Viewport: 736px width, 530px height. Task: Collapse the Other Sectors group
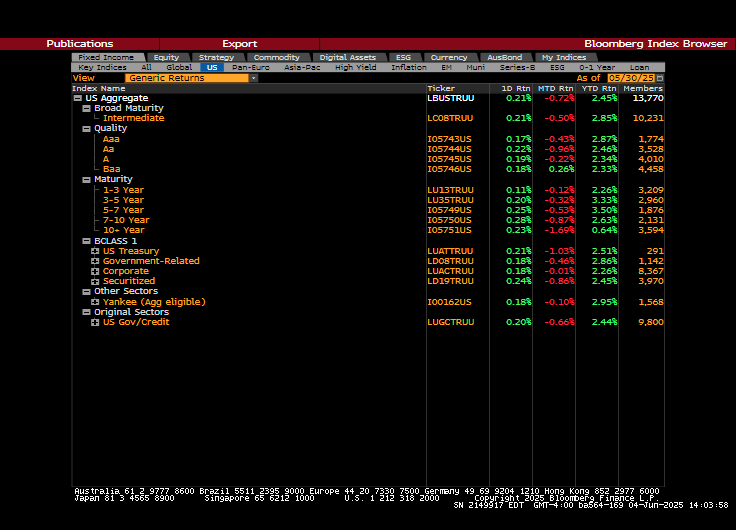coord(86,292)
